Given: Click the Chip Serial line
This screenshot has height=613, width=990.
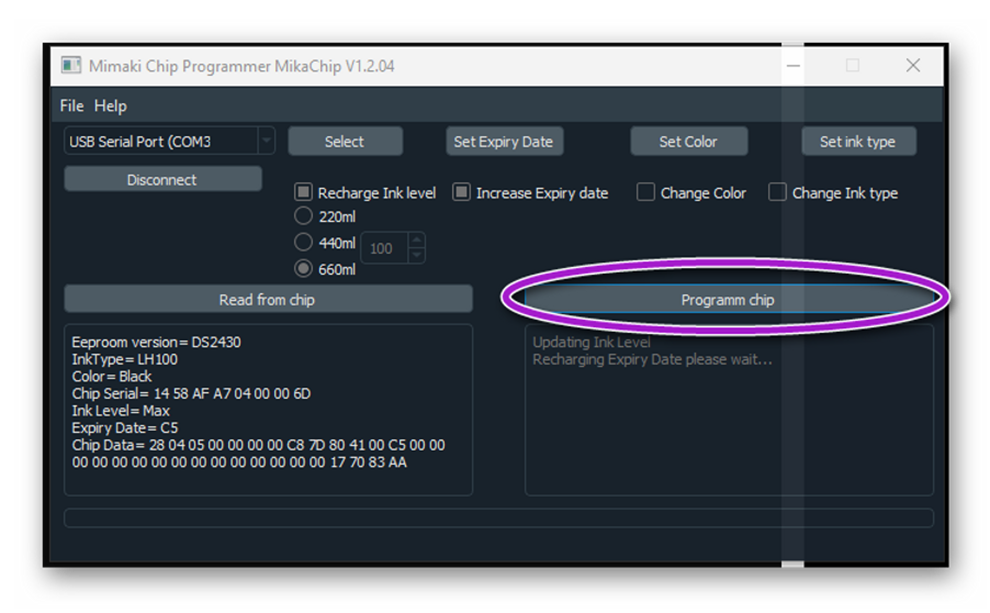Looking at the screenshot, I should pyautogui.click(x=191, y=393).
